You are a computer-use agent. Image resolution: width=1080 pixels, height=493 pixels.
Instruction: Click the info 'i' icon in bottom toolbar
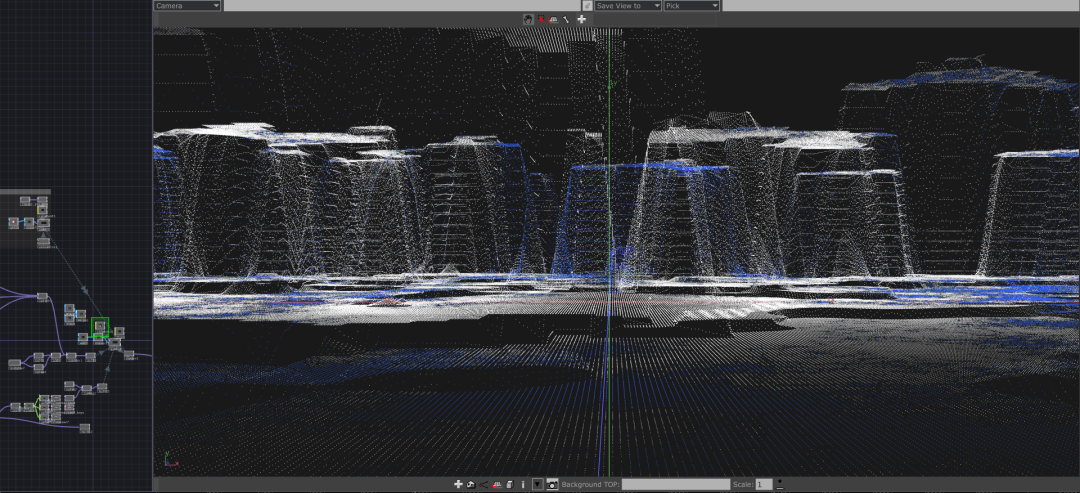[523, 485]
